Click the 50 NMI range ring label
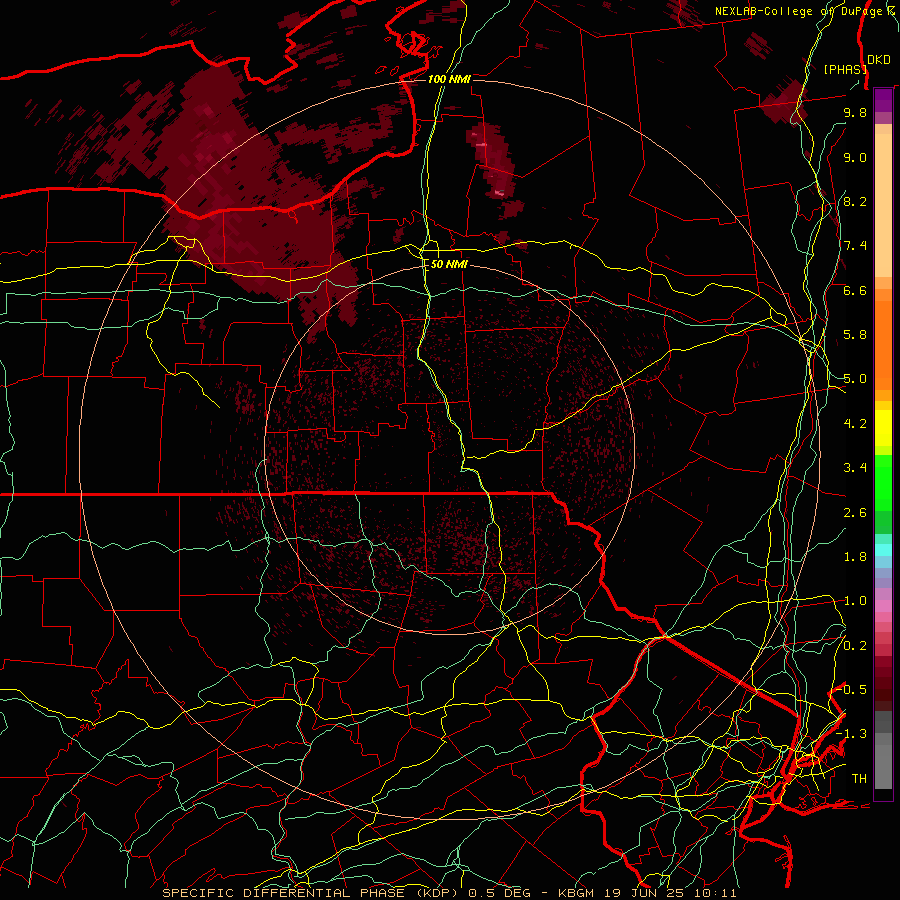 pyautogui.click(x=449, y=265)
